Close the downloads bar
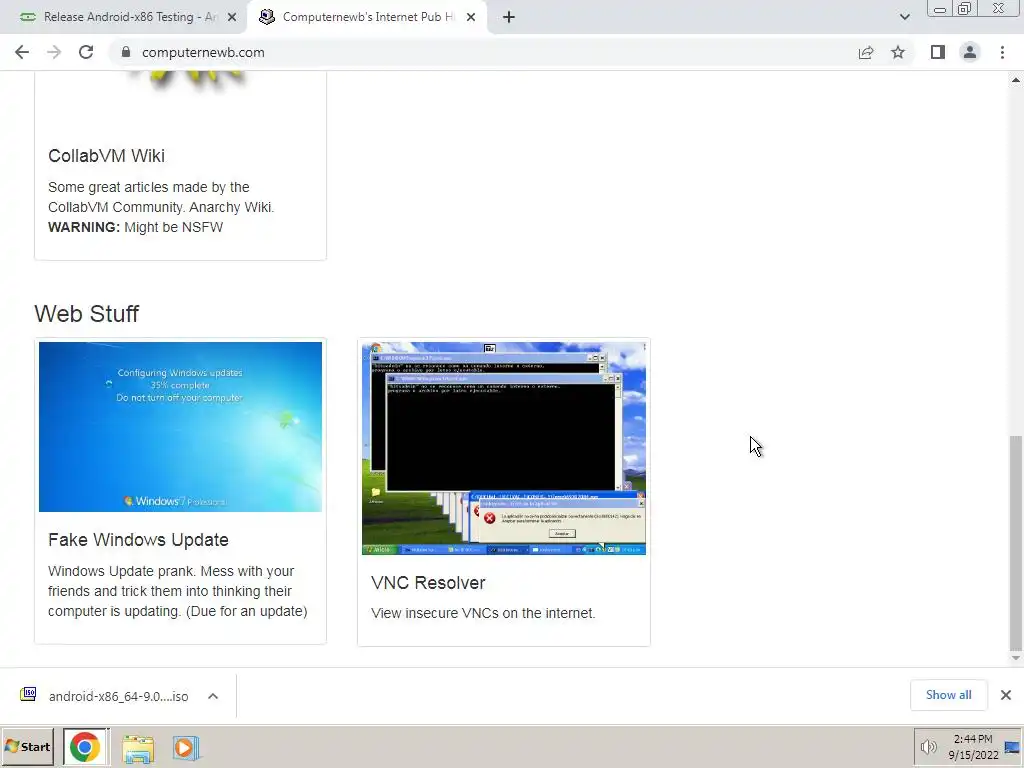The width and height of the screenshot is (1024, 768). point(1006,695)
